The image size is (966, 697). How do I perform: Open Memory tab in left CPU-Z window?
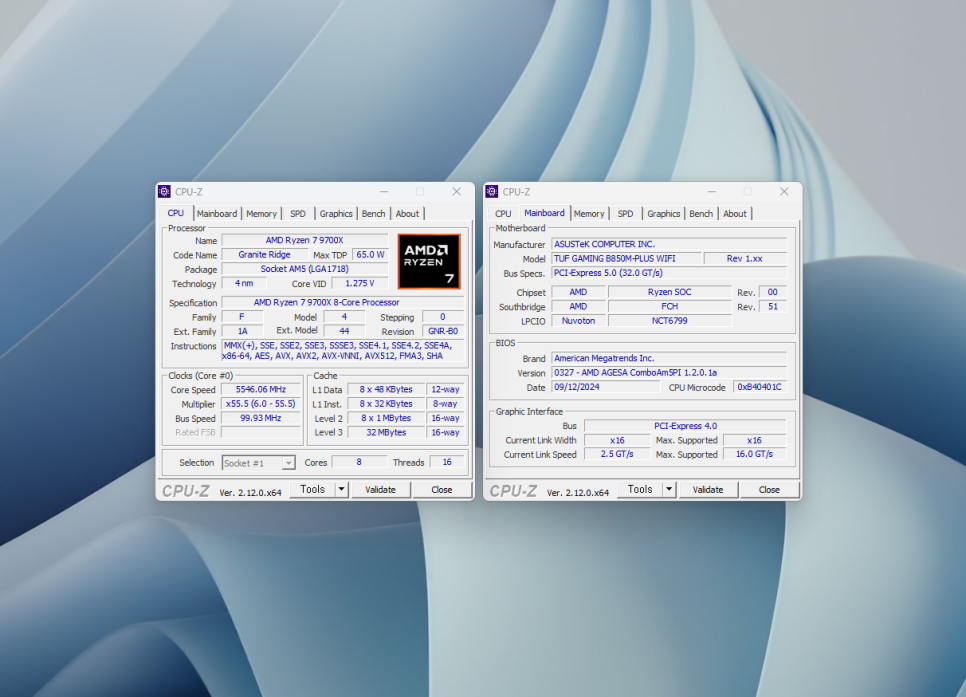[261, 214]
